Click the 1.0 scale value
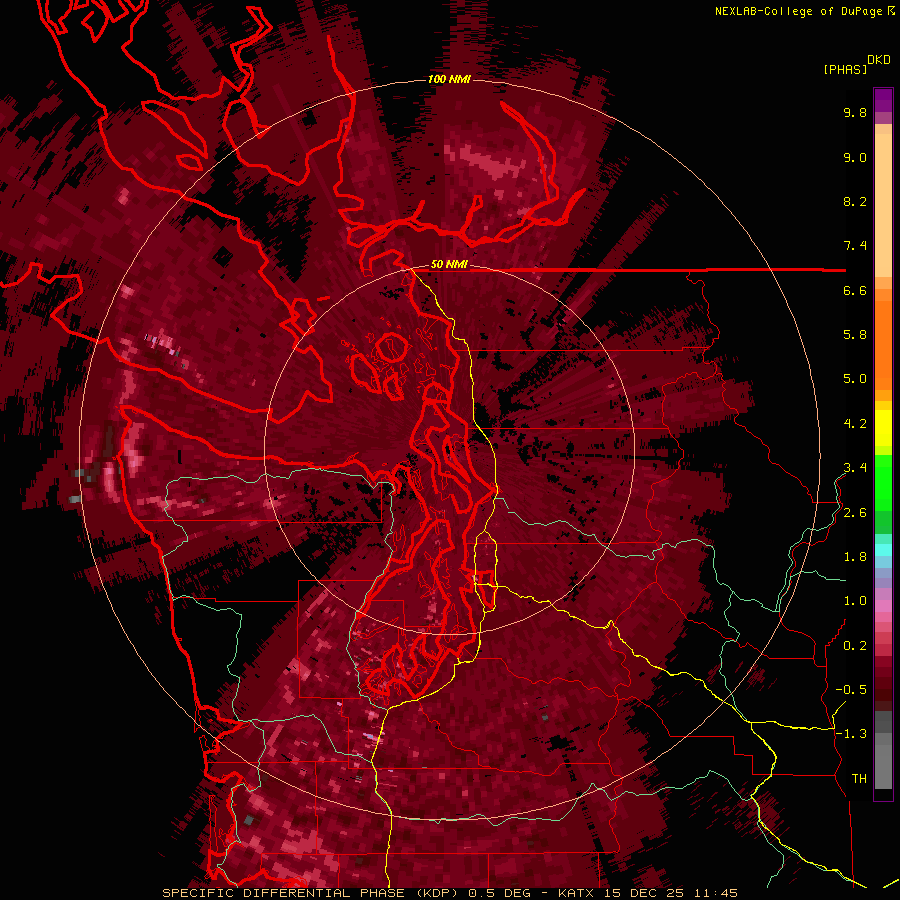Viewport: 900px width, 900px height. 855,601
